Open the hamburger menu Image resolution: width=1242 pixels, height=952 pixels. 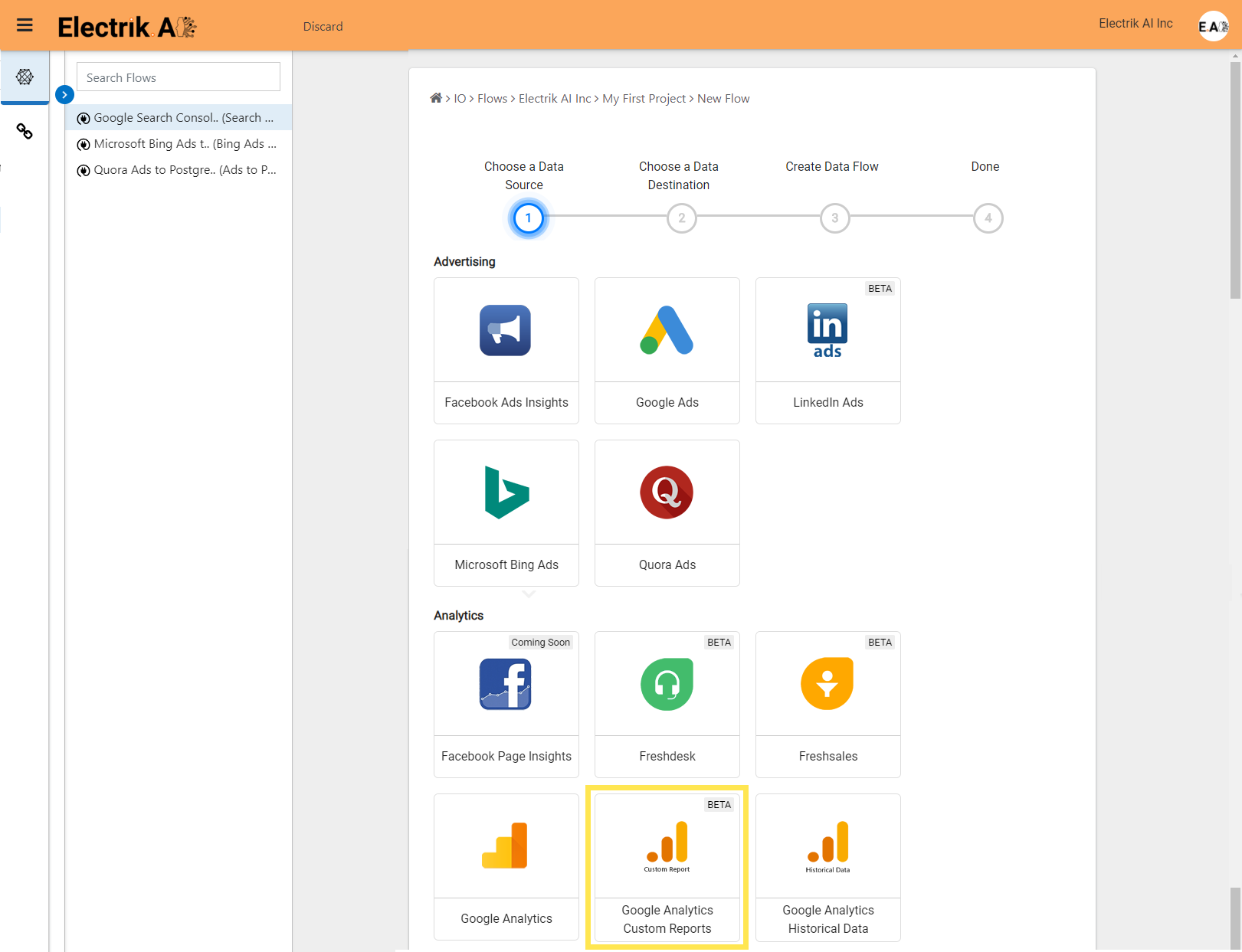(25, 25)
